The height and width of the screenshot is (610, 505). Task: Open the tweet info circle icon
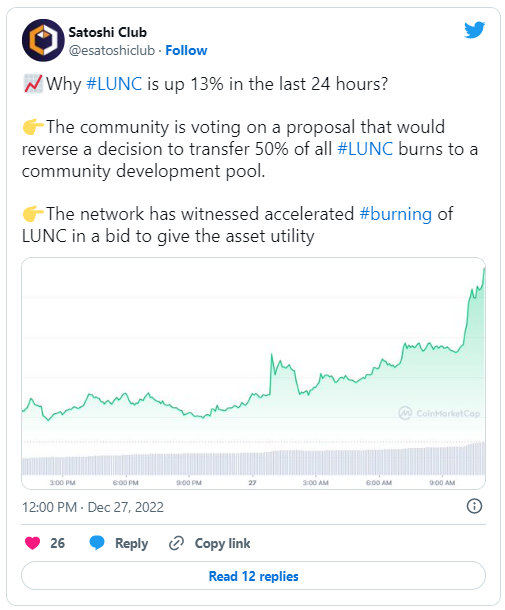(474, 506)
